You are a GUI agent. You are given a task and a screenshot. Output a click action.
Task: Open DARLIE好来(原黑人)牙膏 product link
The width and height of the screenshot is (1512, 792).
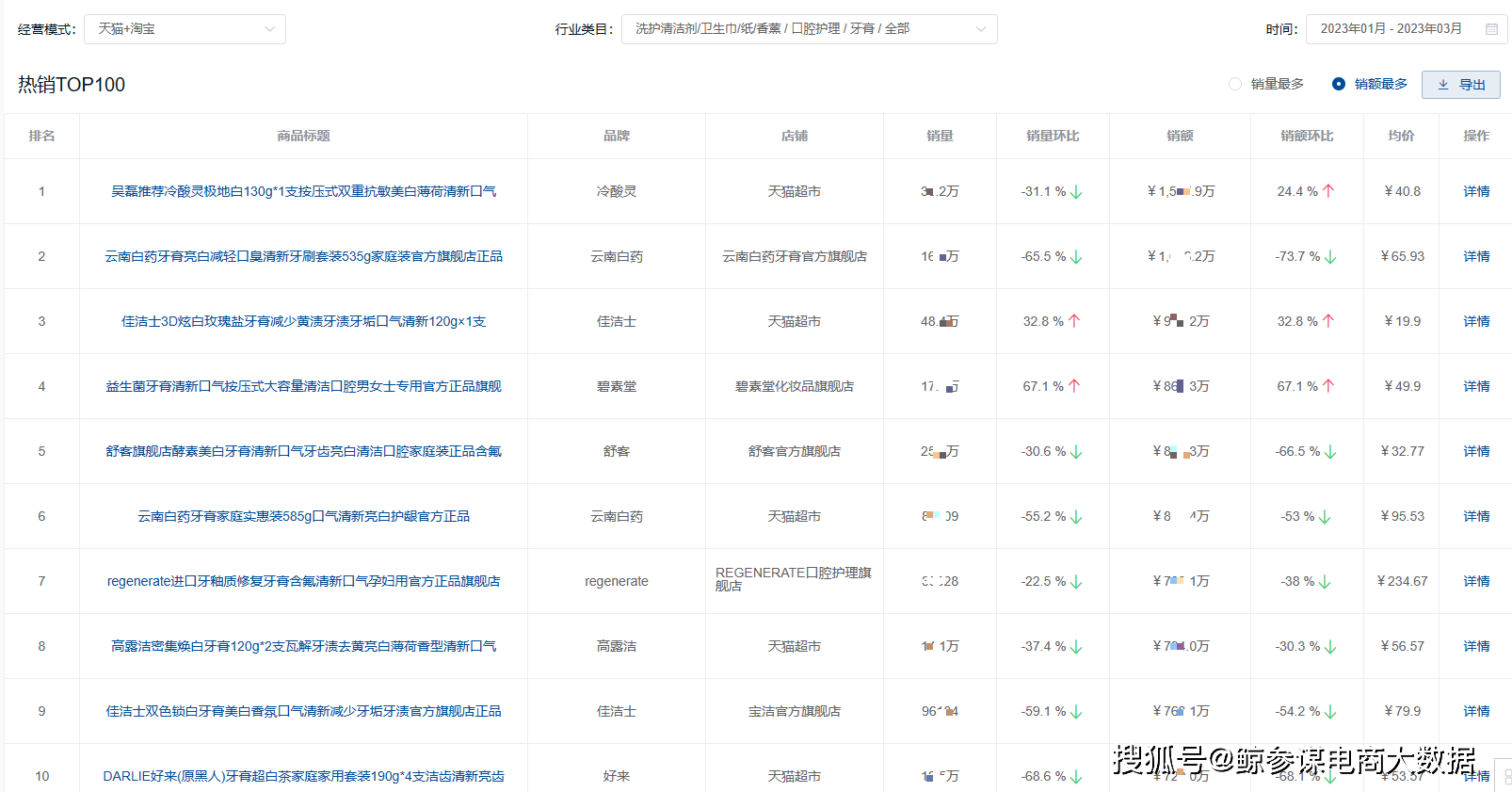point(303,776)
